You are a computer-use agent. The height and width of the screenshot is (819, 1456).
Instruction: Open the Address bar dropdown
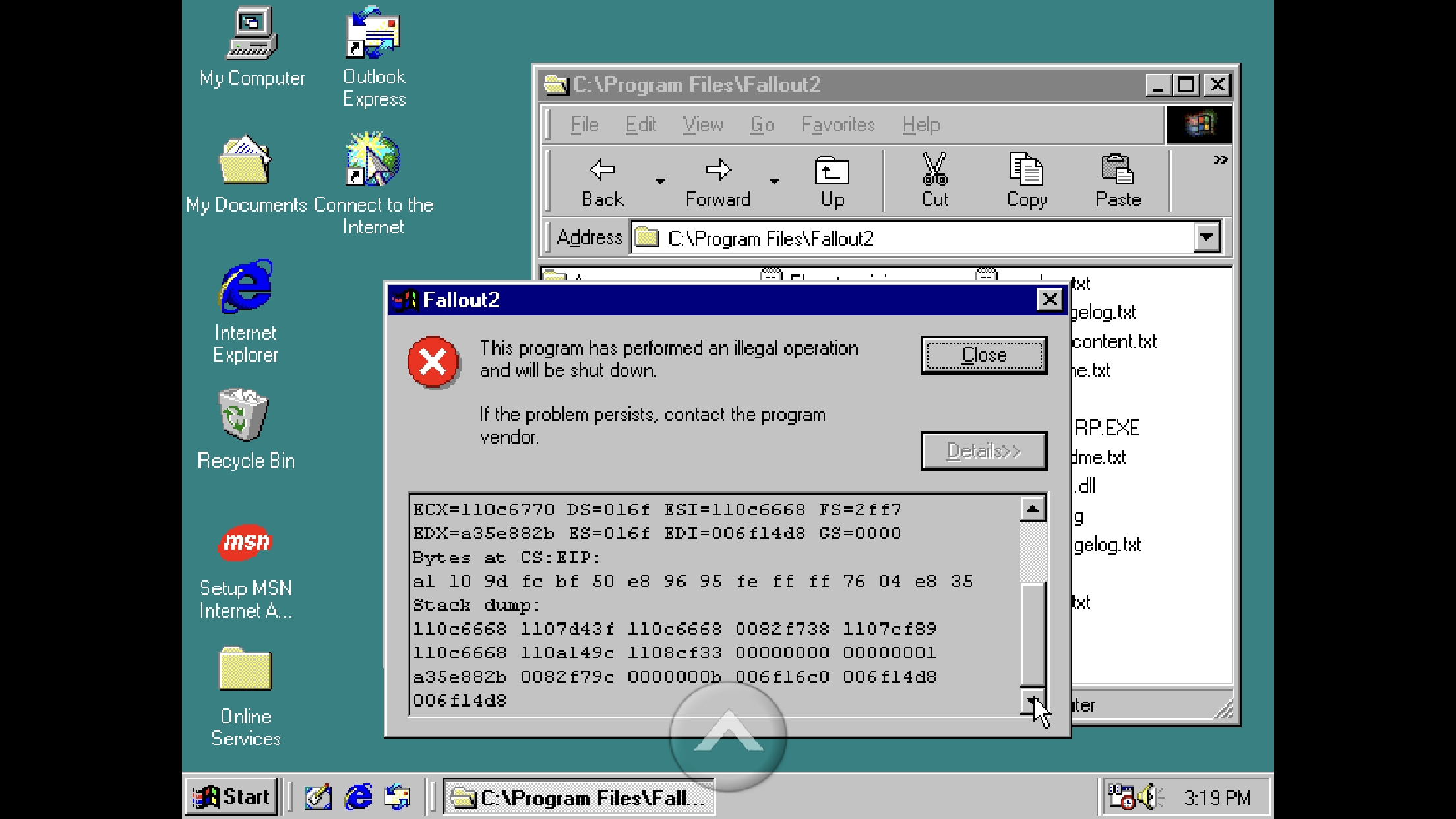[x=1207, y=237]
